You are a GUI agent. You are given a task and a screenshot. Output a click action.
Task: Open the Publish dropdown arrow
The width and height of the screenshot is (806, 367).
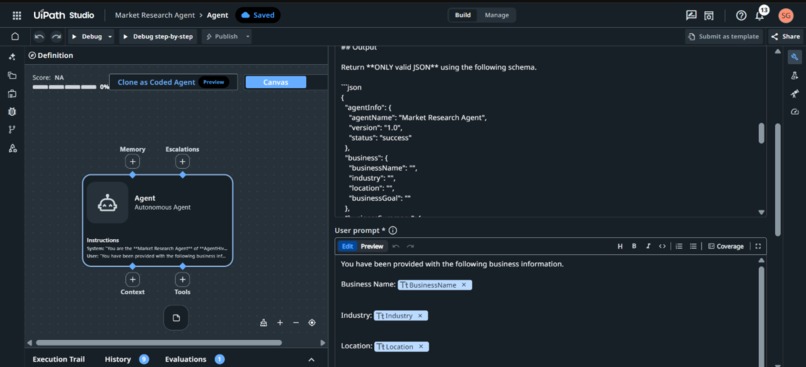pos(247,36)
